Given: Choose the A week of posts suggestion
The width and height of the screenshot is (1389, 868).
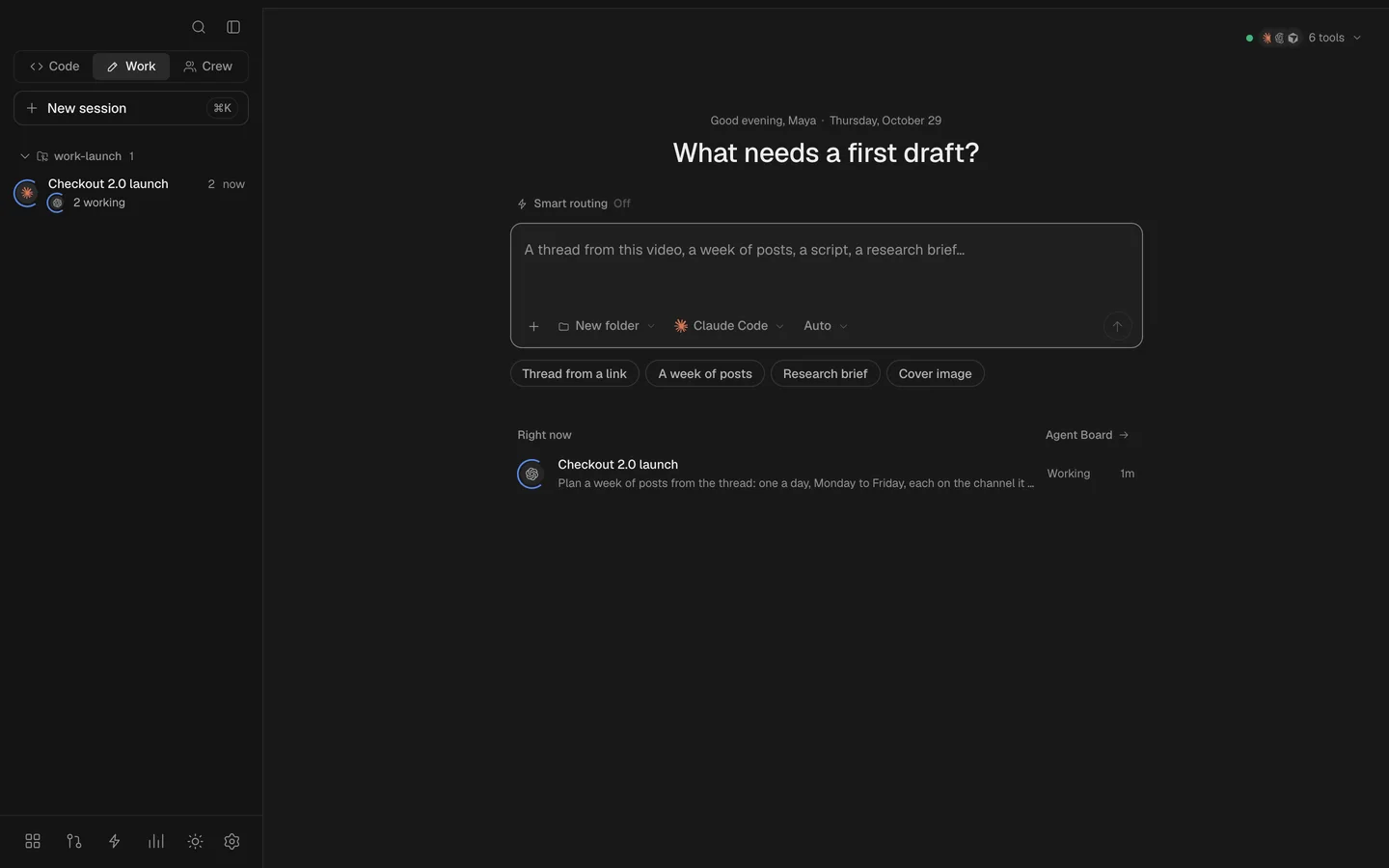Looking at the screenshot, I should (705, 374).
